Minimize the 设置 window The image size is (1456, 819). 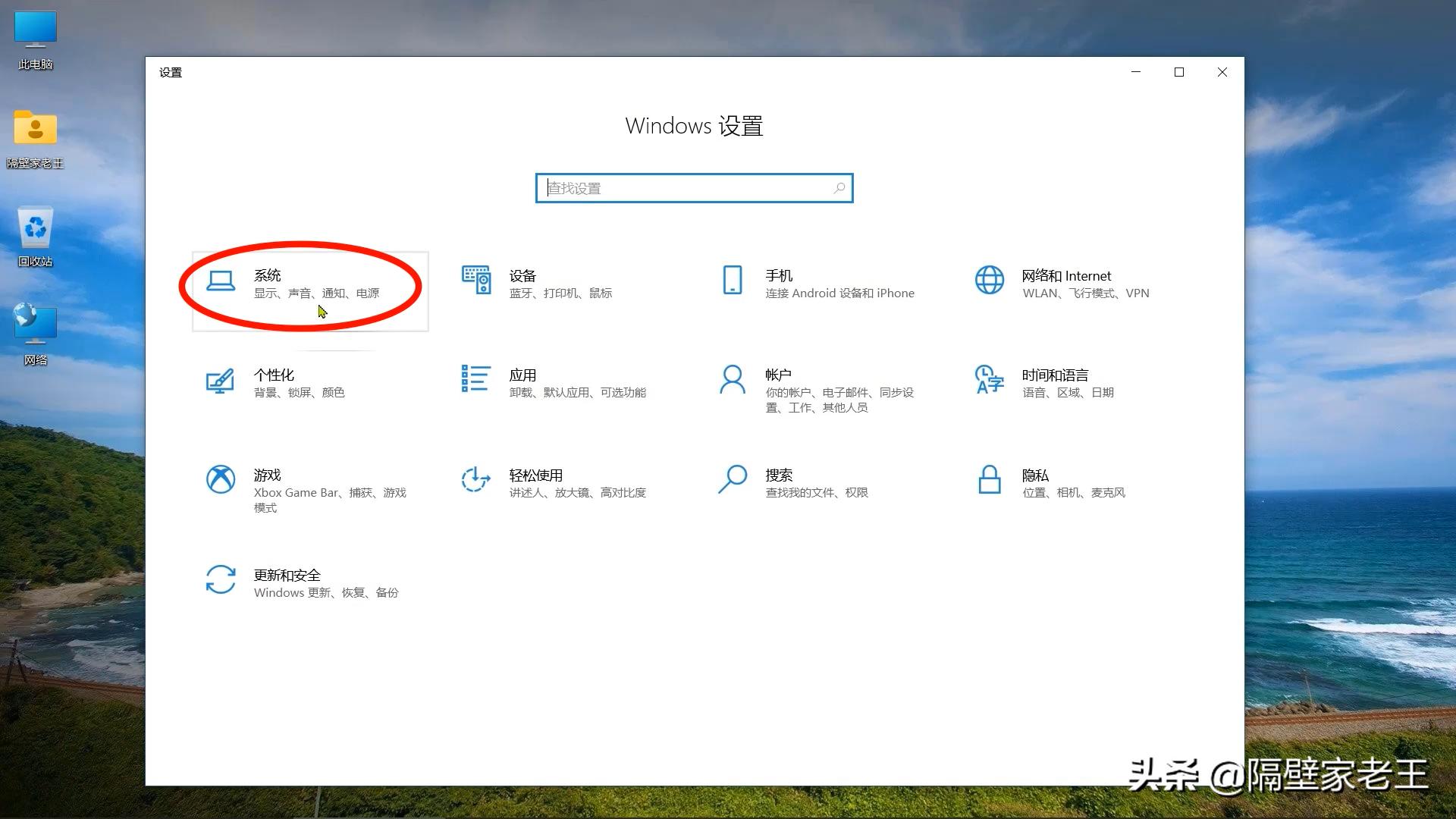coord(1135,72)
